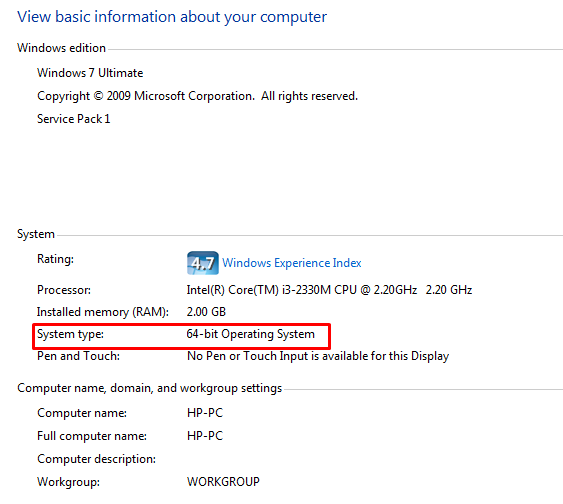Click the 'Computer name:' label
Screen dimensions: 563x504
click(82, 413)
